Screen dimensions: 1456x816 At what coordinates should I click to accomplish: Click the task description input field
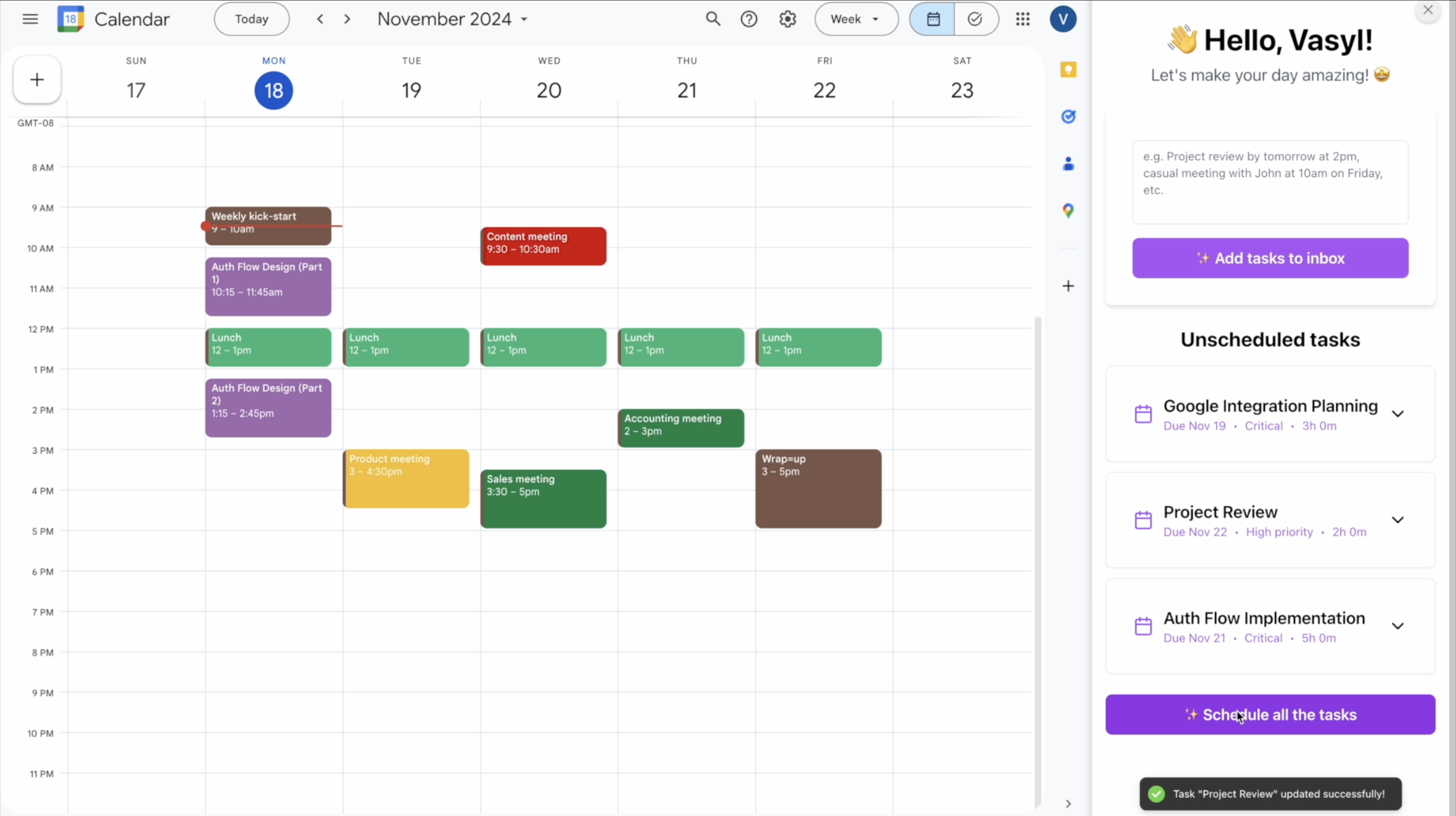(1269, 182)
